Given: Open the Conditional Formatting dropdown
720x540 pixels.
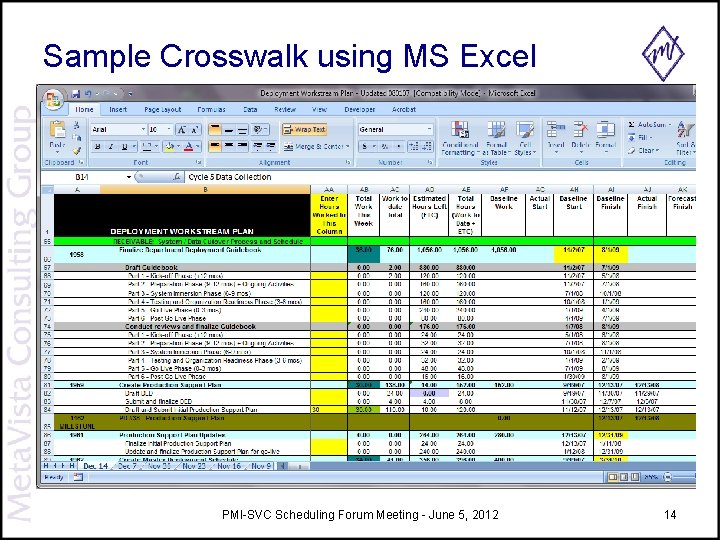Looking at the screenshot, I should [460, 138].
